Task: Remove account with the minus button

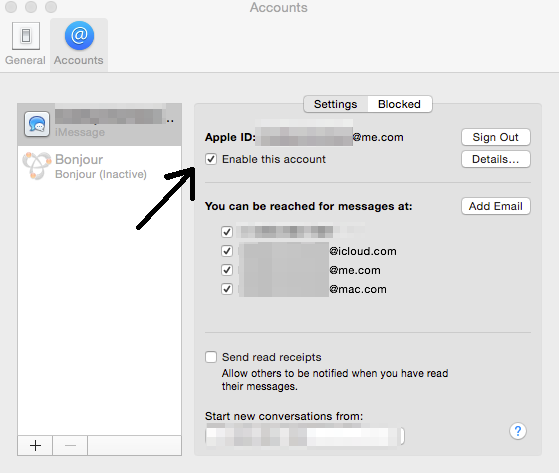Action: 70,445
